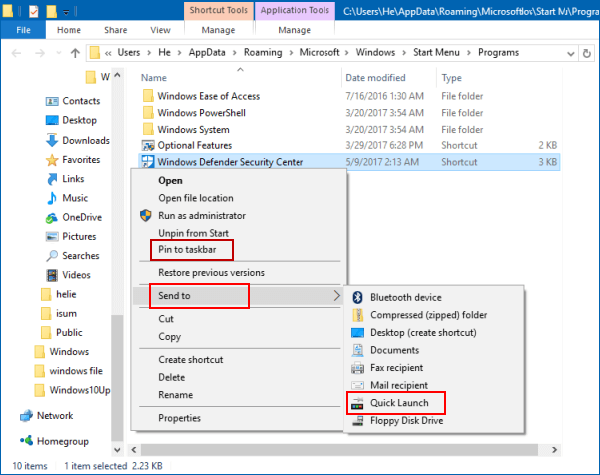Click the shield icon beside Run as administrator

pyautogui.click(x=145, y=215)
